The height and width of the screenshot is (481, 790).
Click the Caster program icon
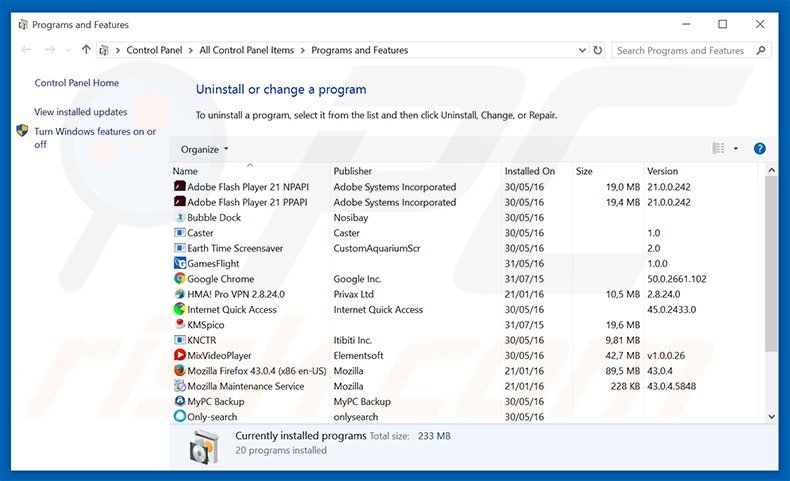coord(179,233)
